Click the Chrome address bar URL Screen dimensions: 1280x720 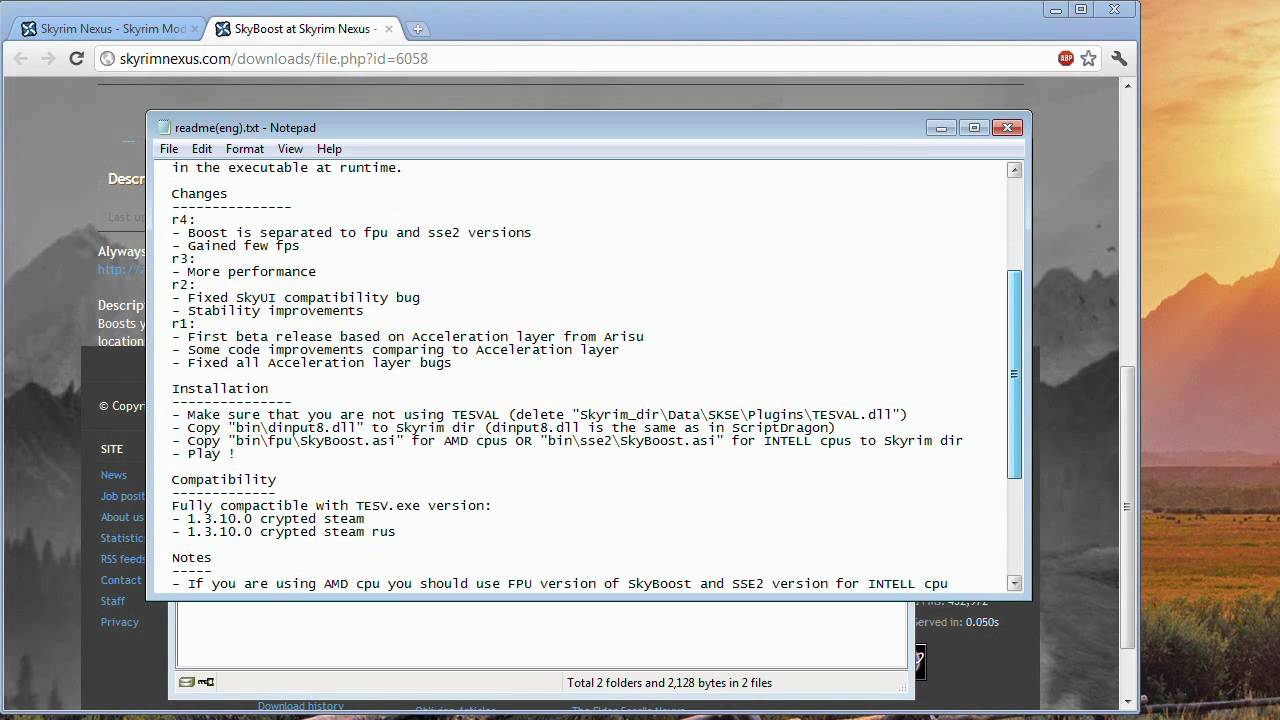(x=274, y=59)
